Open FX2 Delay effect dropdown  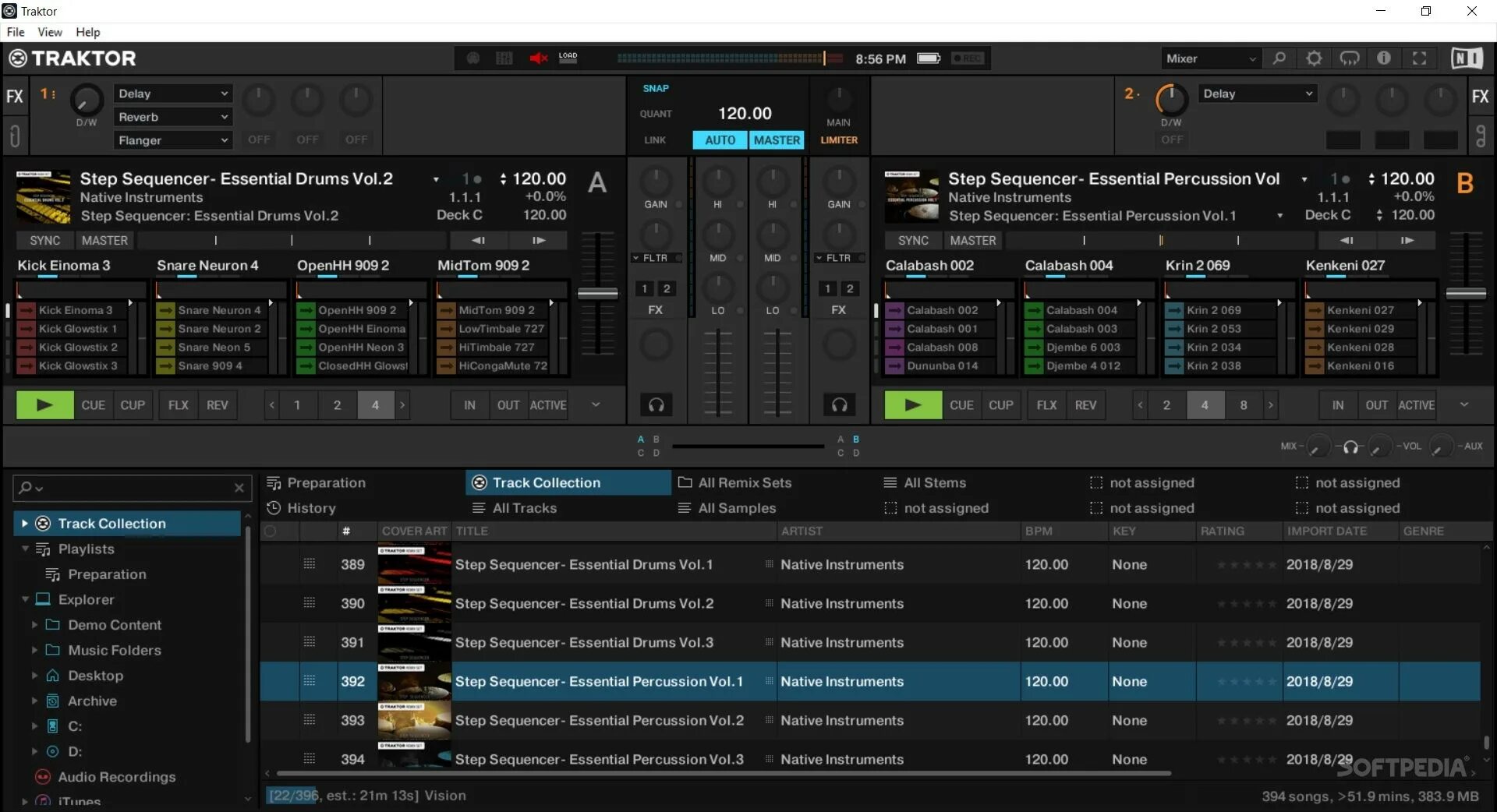tap(1257, 94)
